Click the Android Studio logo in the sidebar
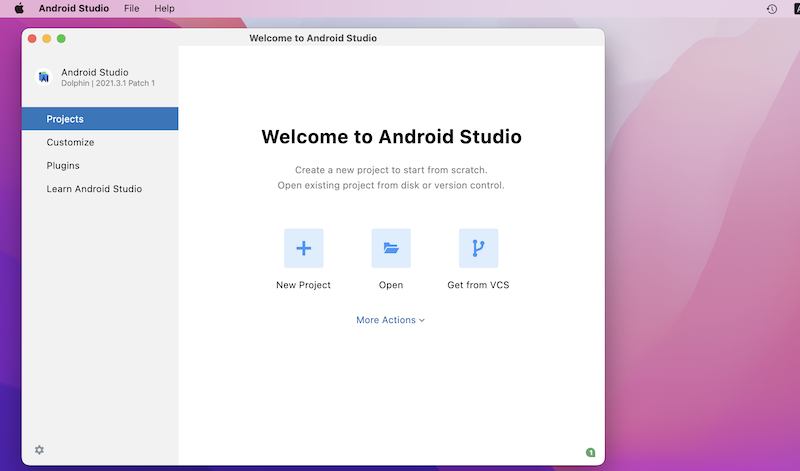 44,77
